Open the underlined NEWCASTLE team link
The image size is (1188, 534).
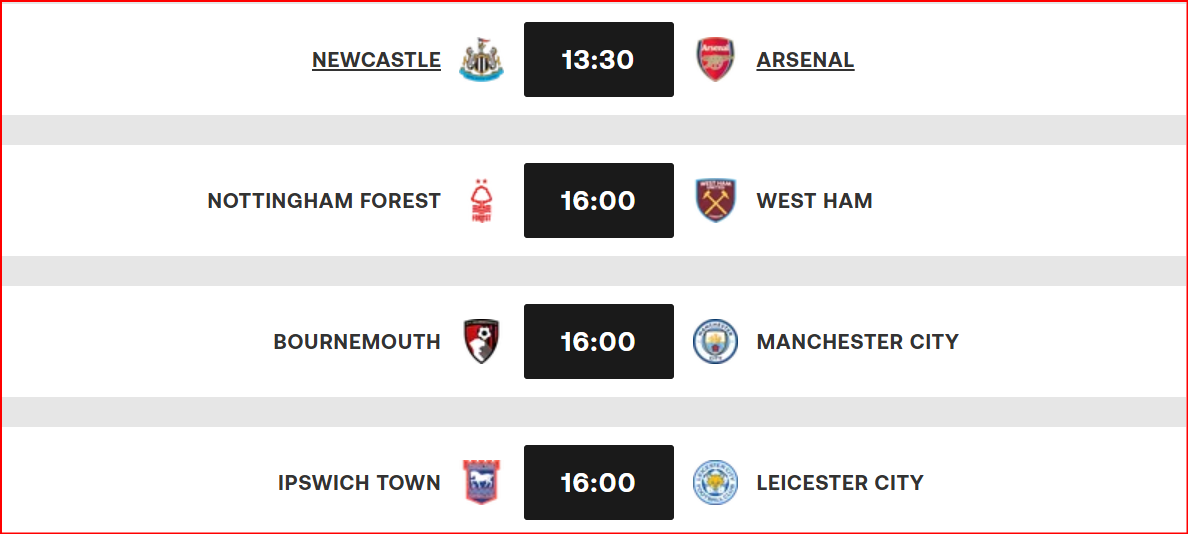[x=377, y=60]
